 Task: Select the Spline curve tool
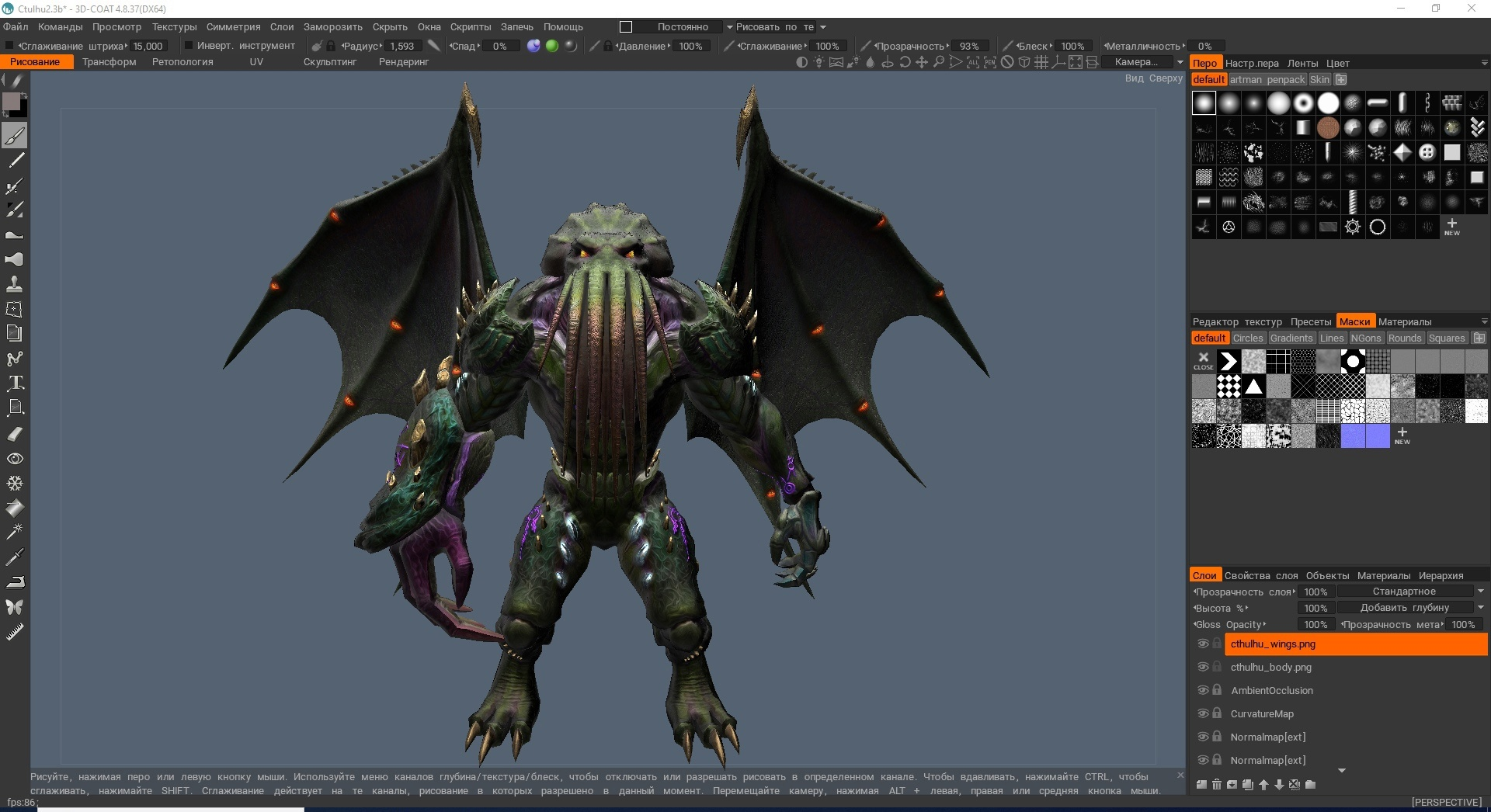click(x=15, y=358)
